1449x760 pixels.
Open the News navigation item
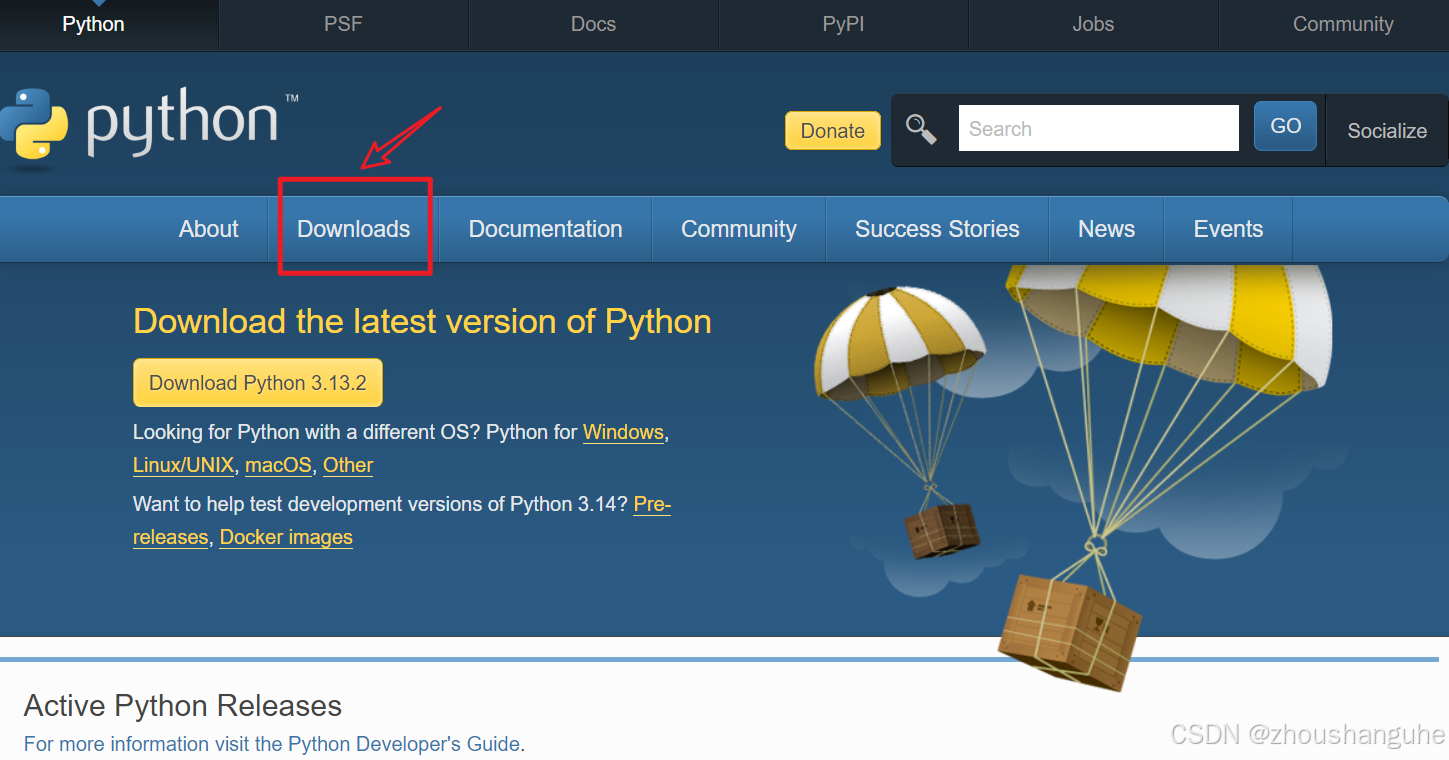tap(1106, 229)
